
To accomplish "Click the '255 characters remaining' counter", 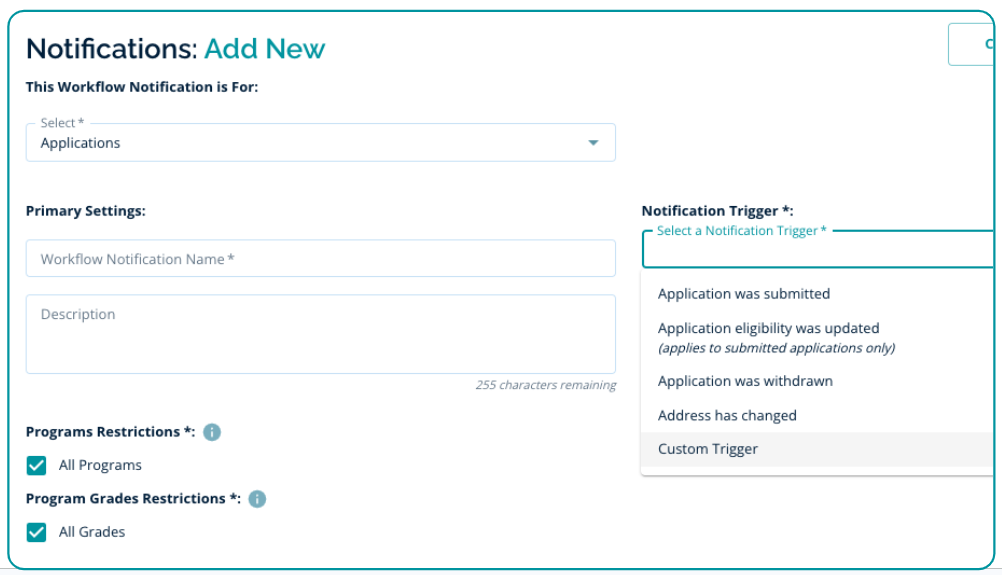I will 545,385.
